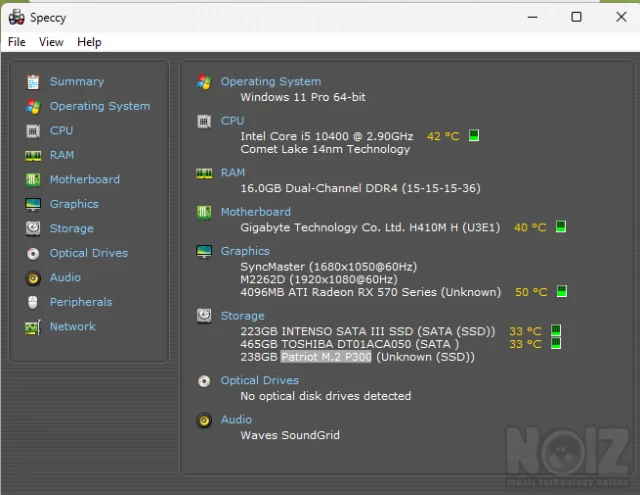Click the 42 °C CPU temperature value
The width and height of the screenshot is (640, 495).
pyautogui.click(x=443, y=136)
